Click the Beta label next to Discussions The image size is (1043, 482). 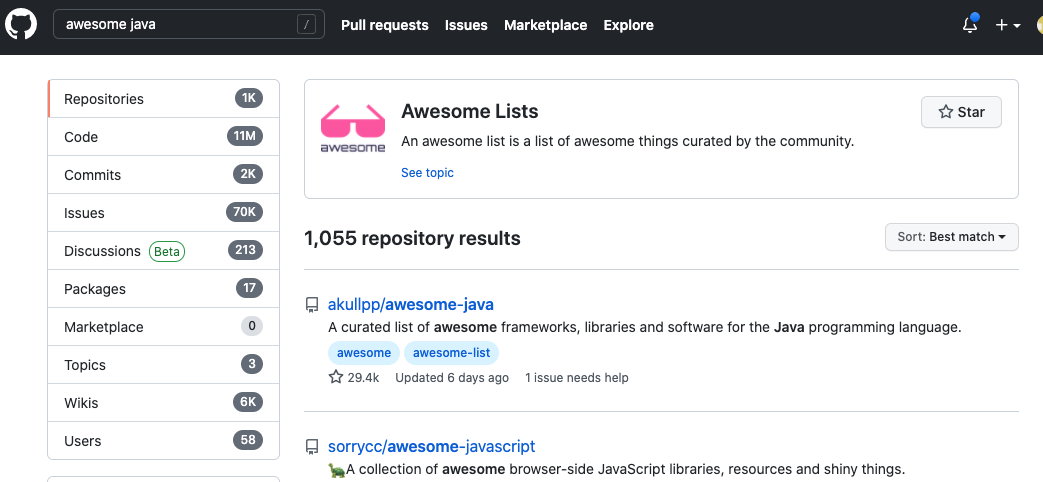(x=167, y=251)
